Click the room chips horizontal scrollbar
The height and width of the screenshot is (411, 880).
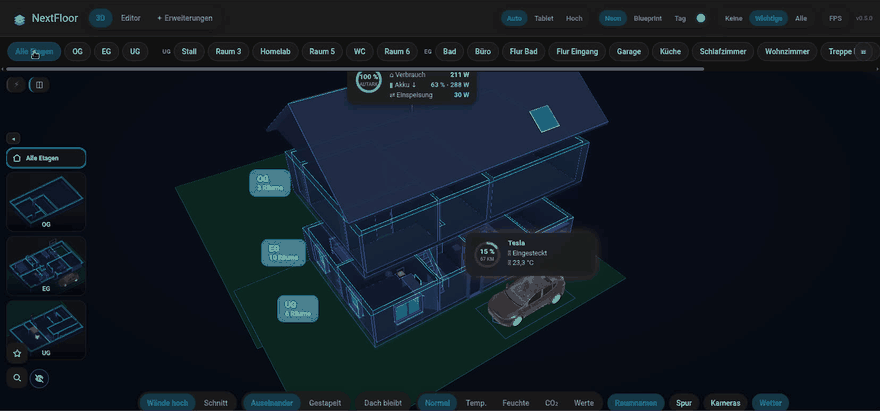click(355, 69)
